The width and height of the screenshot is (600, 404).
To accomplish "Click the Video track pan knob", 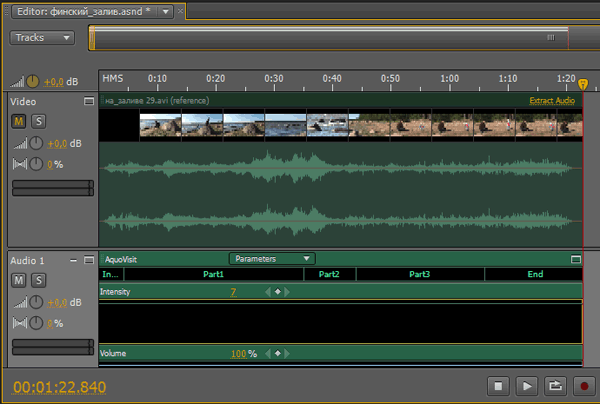I will coord(36,164).
